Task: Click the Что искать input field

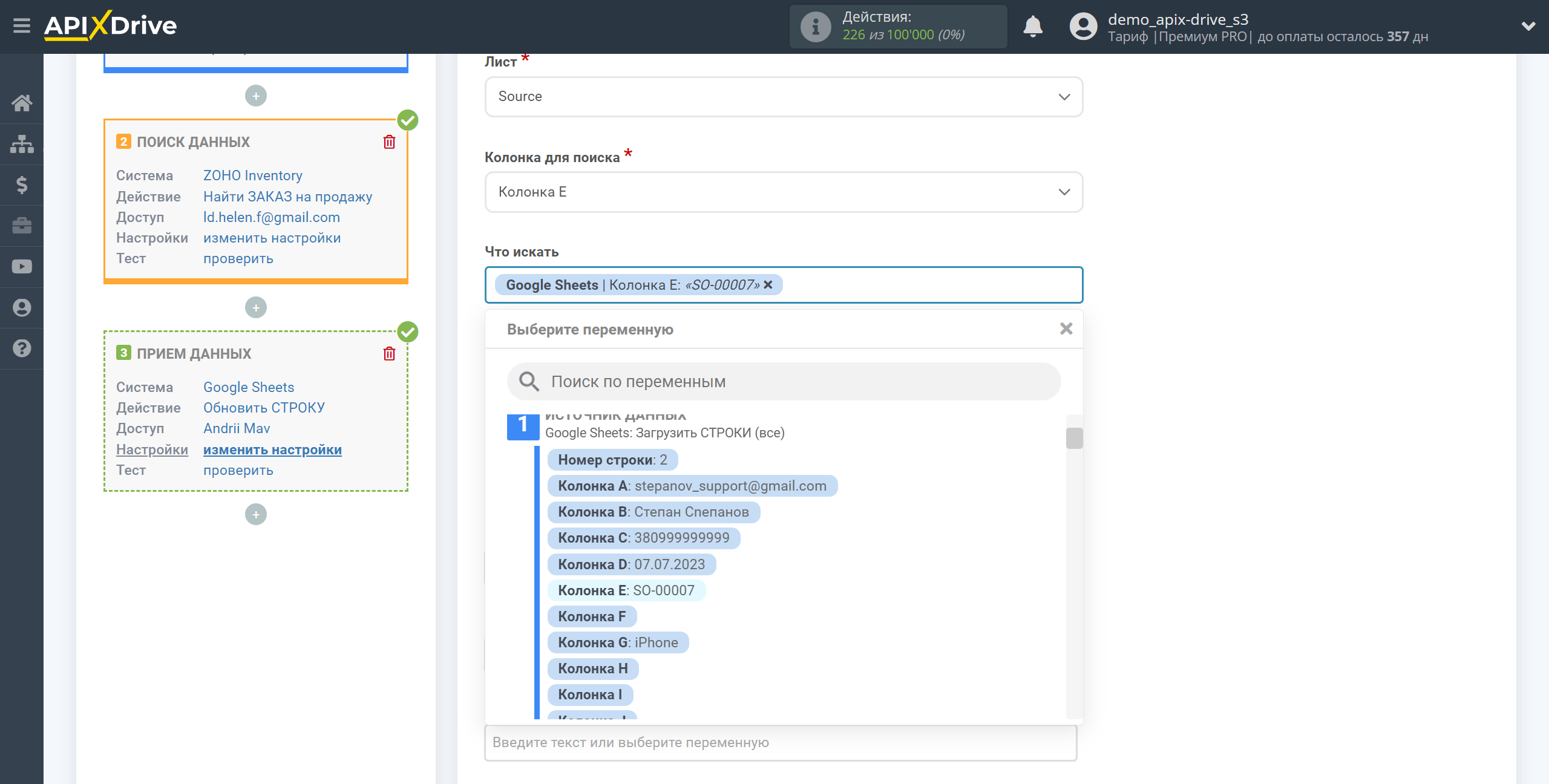Action: click(784, 285)
